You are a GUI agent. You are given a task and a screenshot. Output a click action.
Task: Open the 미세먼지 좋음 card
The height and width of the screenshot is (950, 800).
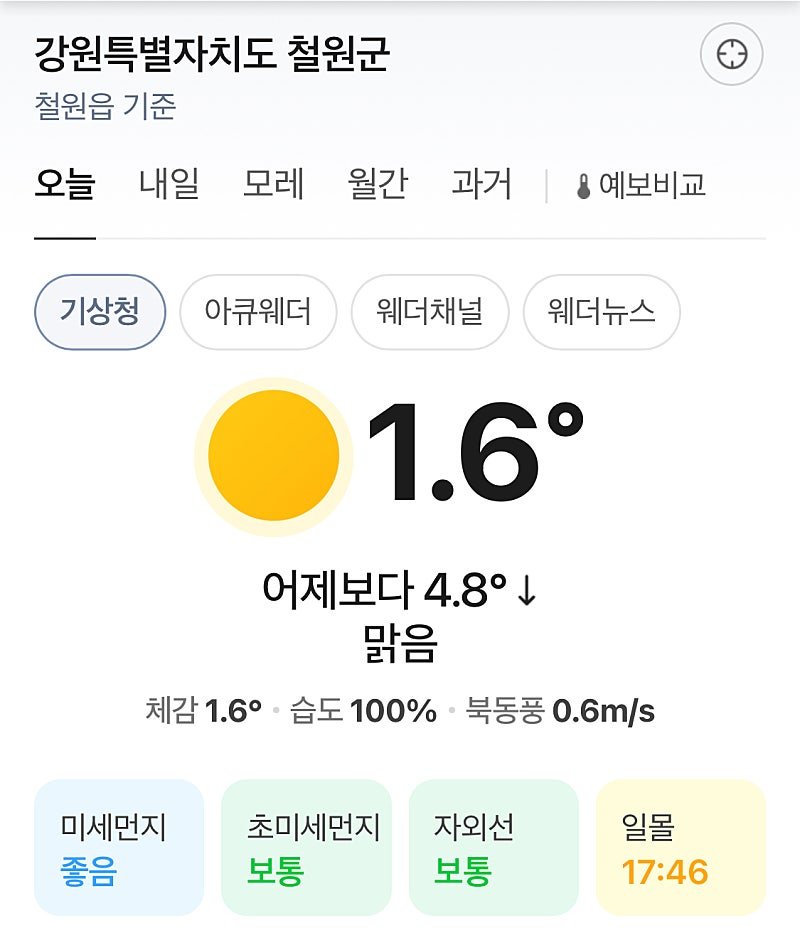[x=119, y=848]
